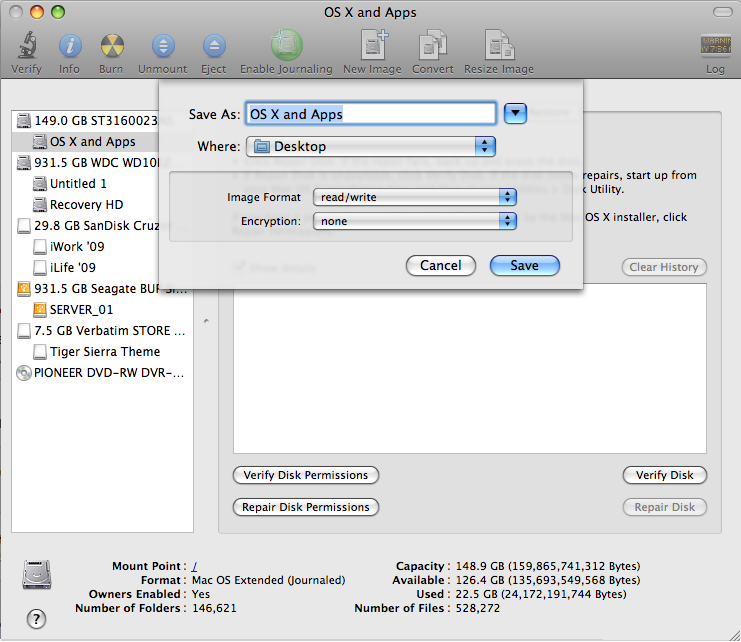Open the mount point slash link
The height and width of the screenshot is (642, 741).
[x=195, y=566]
